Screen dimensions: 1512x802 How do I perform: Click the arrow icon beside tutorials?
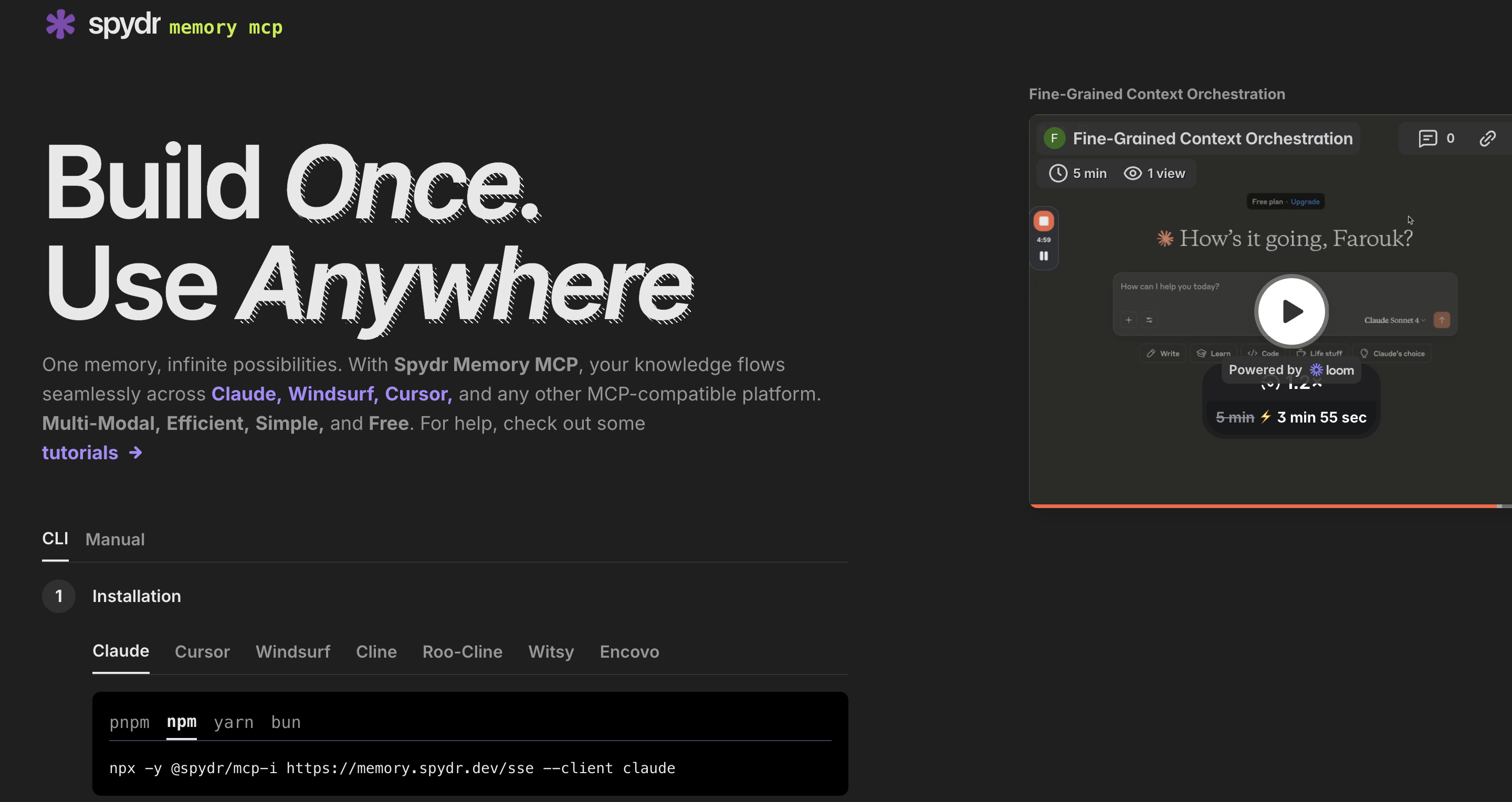pos(135,452)
